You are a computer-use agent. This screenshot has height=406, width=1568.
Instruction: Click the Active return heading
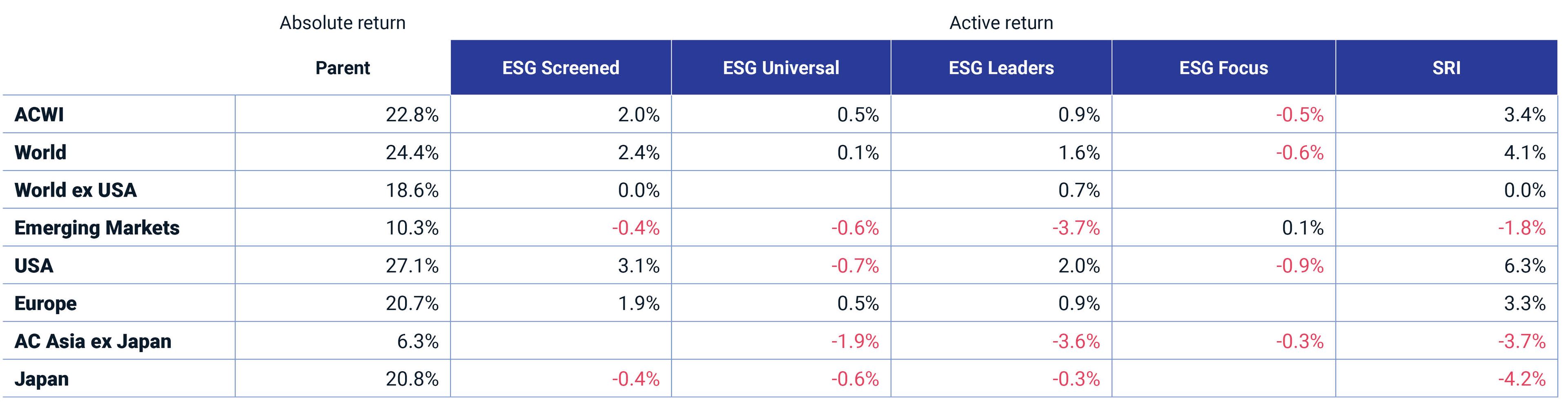click(x=1001, y=22)
